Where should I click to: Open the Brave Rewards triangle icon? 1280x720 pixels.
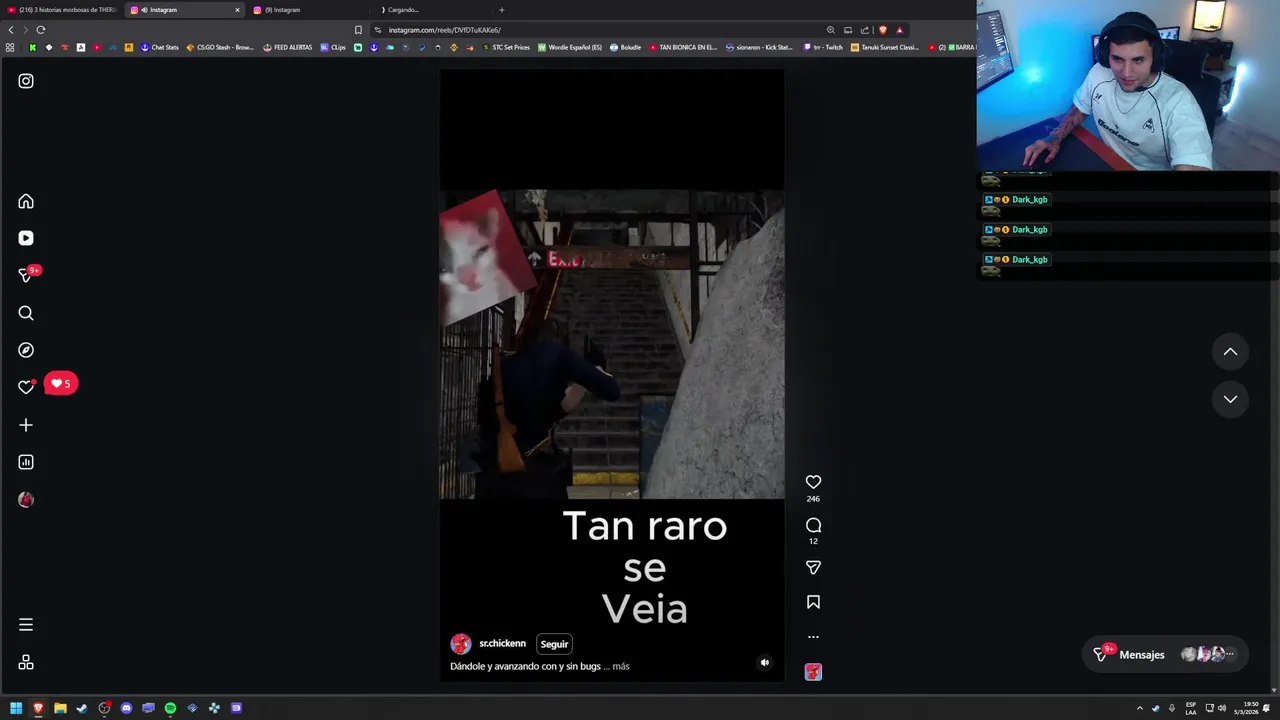[x=899, y=30]
